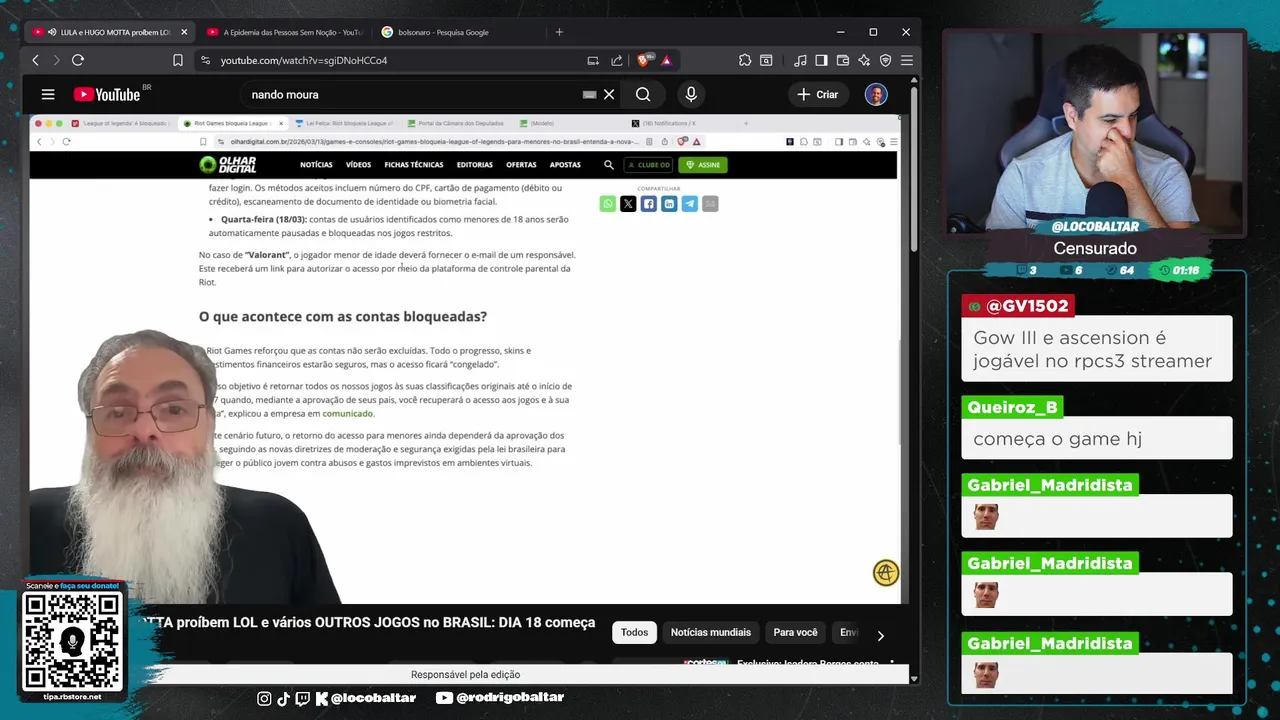This screenshot has height=720, width=1280.
Task: Share the article via email icon
Action: click(710, 204)
